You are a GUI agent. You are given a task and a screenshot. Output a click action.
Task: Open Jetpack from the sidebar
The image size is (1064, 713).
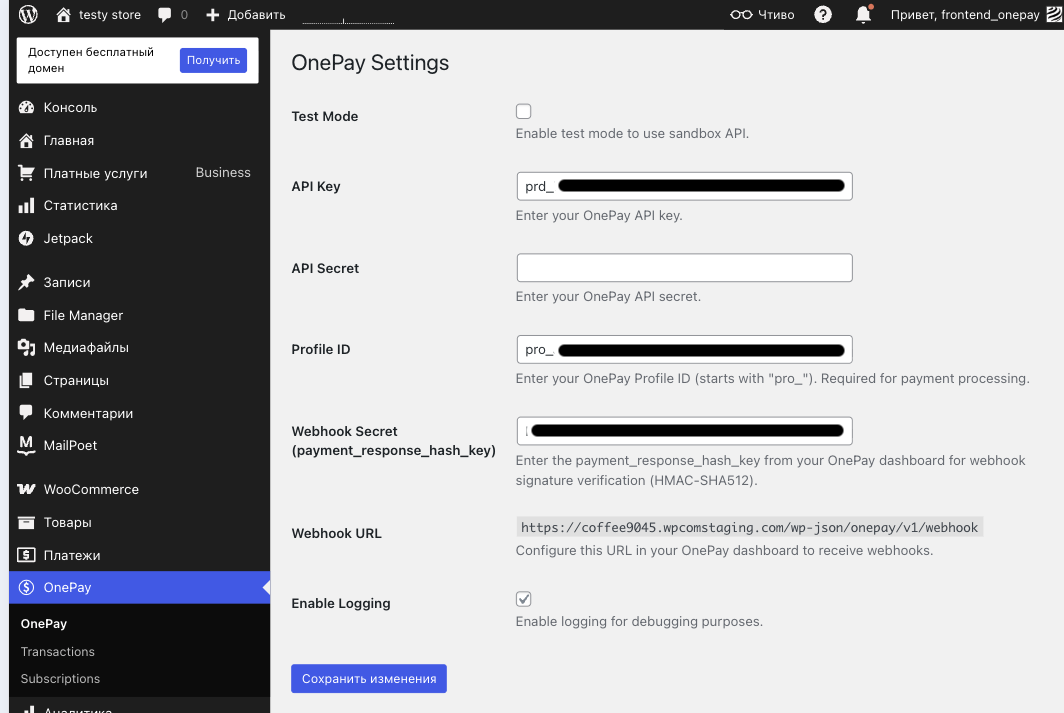[66, 238]
